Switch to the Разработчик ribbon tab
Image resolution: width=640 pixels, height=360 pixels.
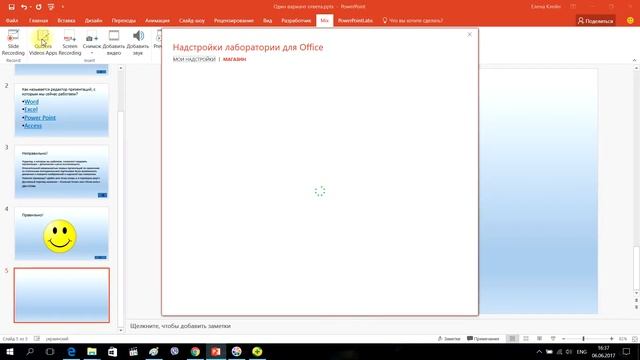[x=296, y=20]
